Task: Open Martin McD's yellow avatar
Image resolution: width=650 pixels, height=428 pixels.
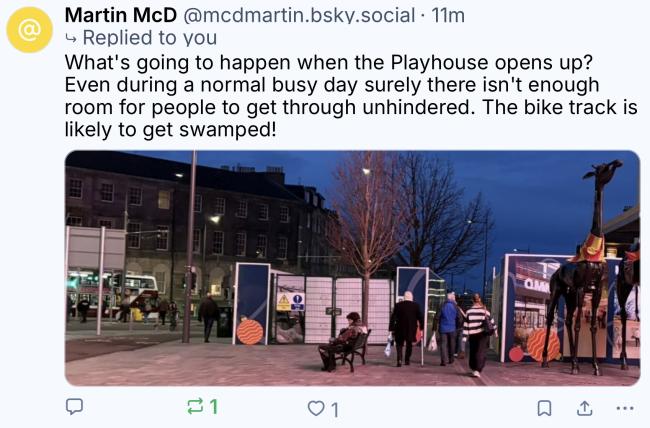Action: click(x=30, y=30)
